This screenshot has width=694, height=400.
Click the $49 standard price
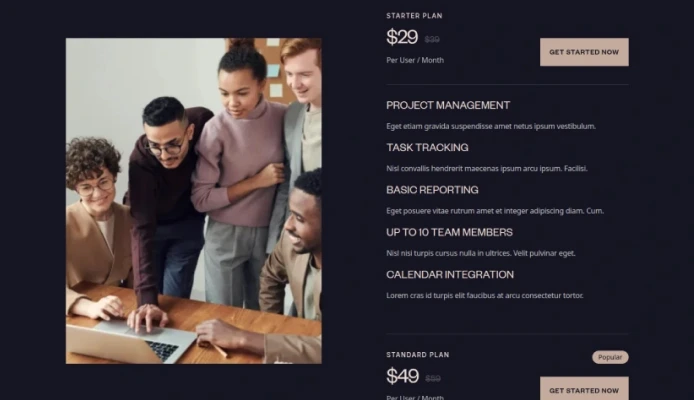pyautogui.click(x=402, y=376)
